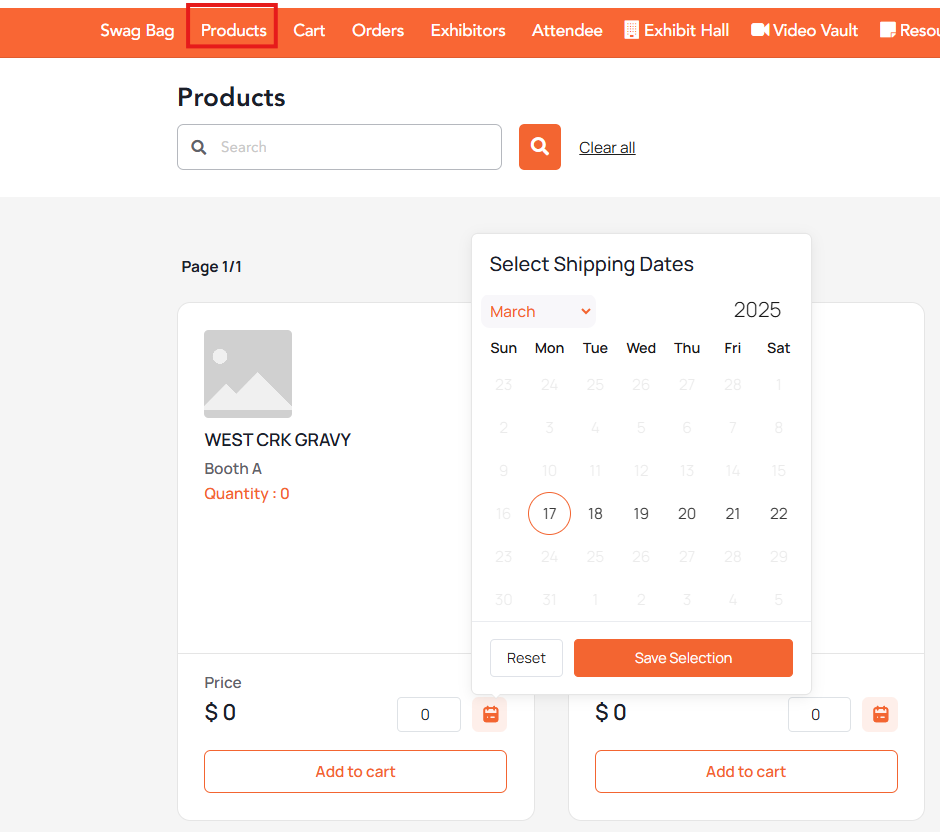
Task: Open the Orders menu item
Action: pyautogui.click(x=378, y=30)
